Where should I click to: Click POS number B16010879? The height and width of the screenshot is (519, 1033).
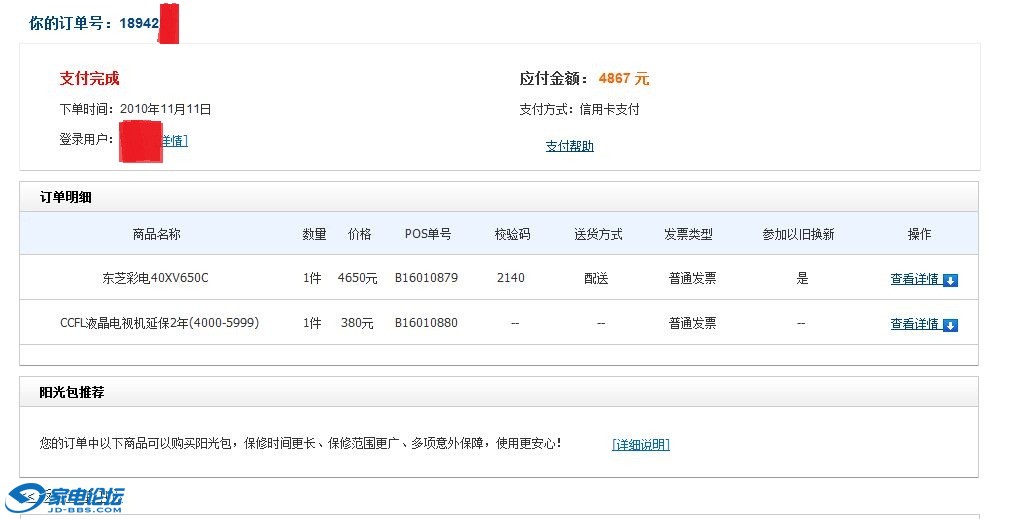pos(426,278)
